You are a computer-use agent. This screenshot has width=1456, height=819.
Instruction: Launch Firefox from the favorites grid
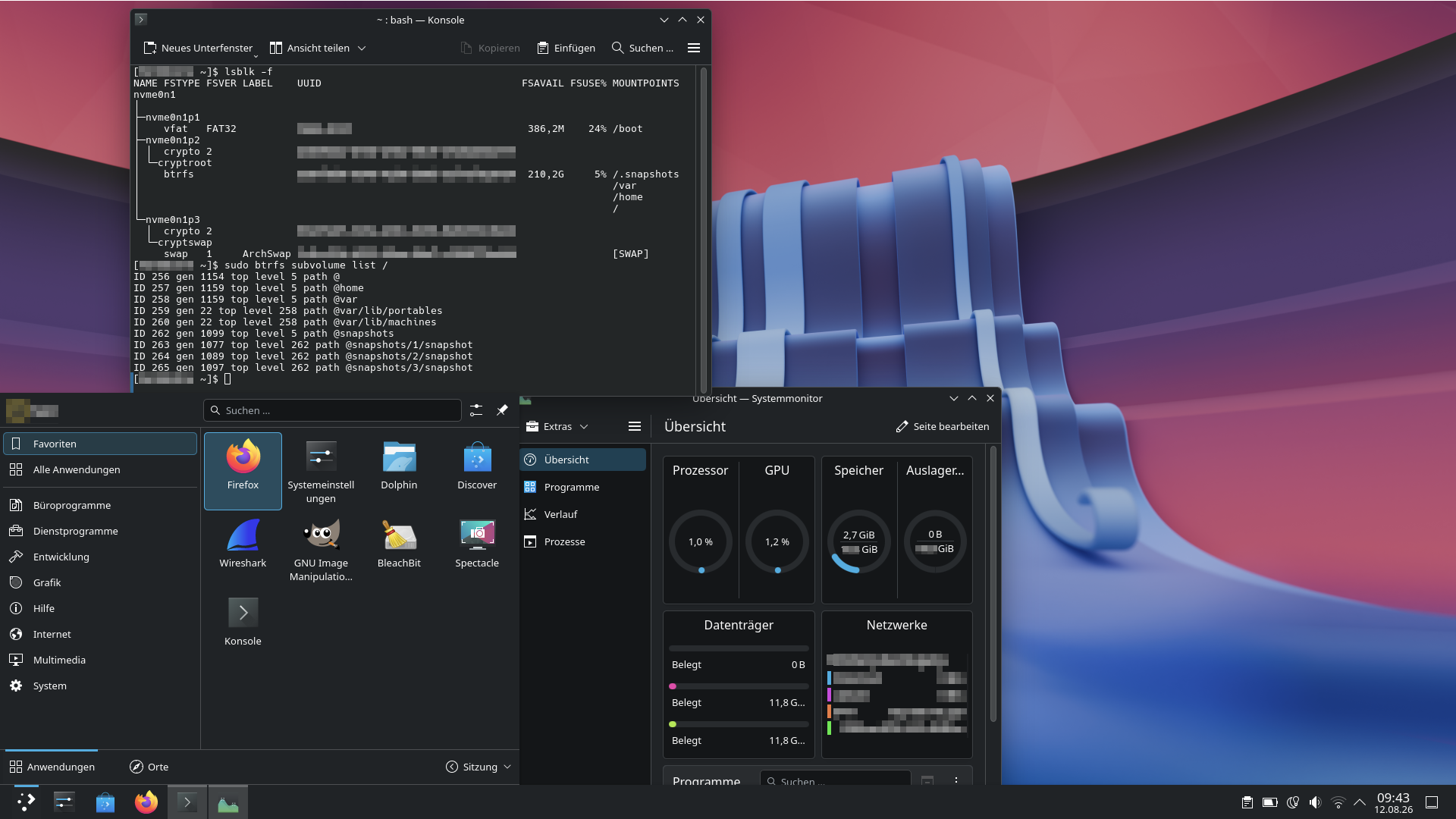(243, 471)
